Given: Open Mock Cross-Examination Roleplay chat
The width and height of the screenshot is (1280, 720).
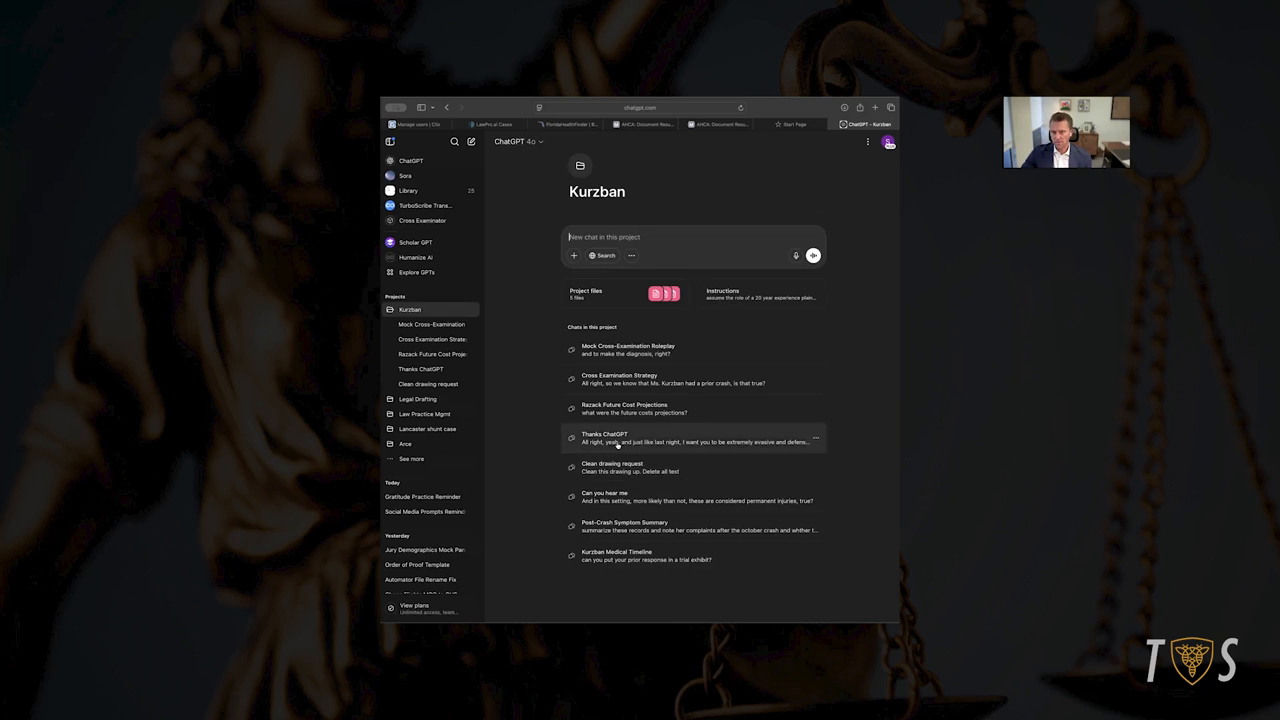Looking at the screenshot, I should pyautogui.click(x=693, y=350).
